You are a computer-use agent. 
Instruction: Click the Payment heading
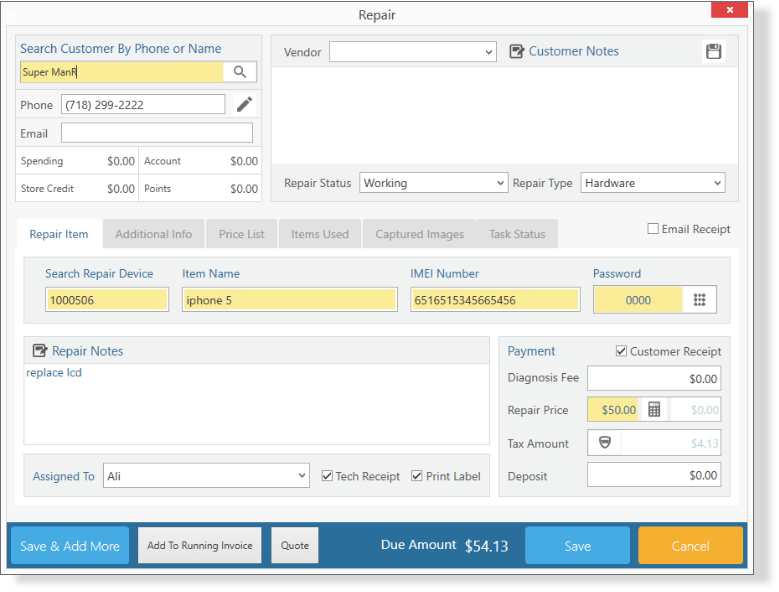click(531, 351)
